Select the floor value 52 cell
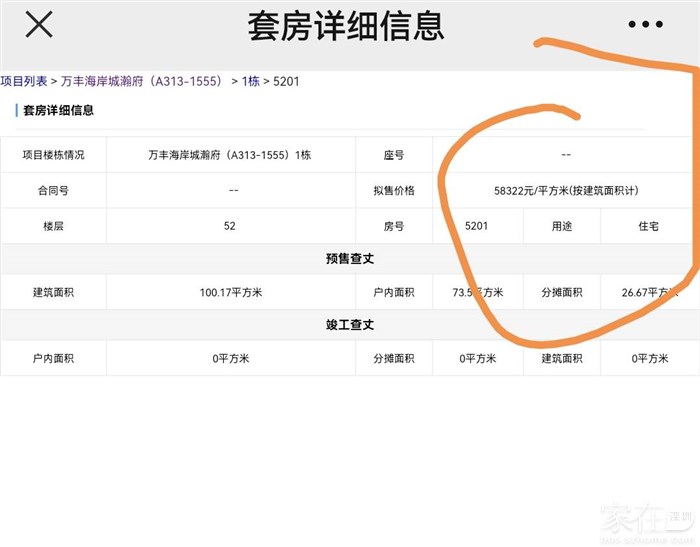This screenshot has width=700, height=547. pos(230,226)
